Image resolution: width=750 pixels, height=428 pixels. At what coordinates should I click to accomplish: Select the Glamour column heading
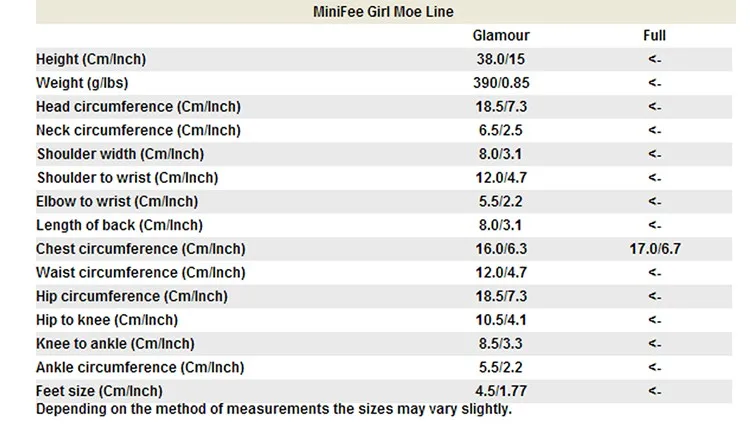[501, 35]
